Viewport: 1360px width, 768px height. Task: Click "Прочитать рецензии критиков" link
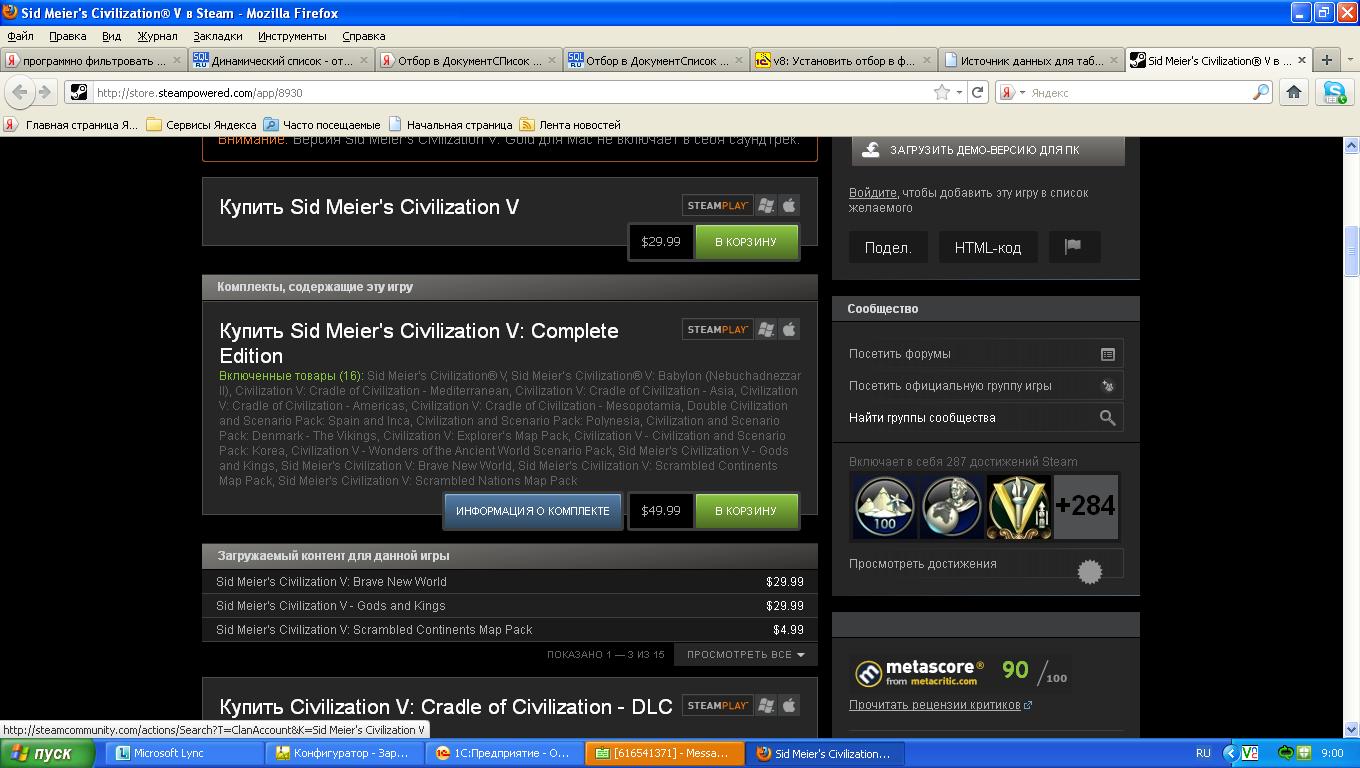pyautogui.click(x=935, y=705)
